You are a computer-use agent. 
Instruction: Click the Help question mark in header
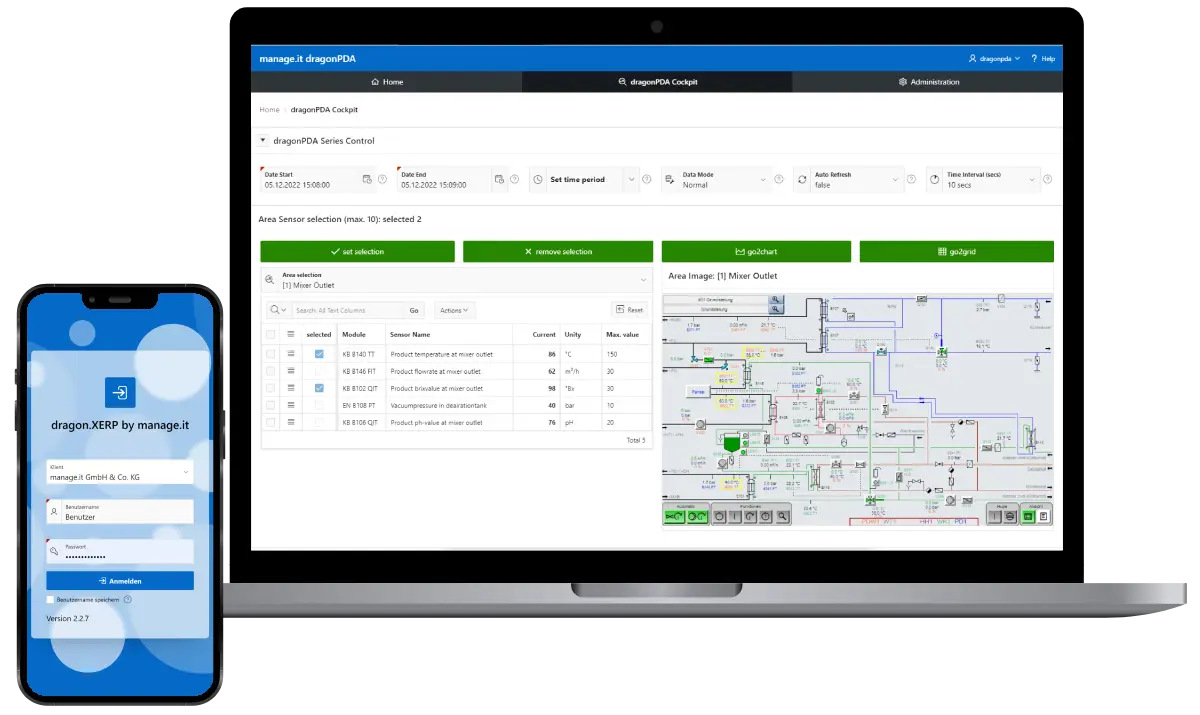tap(1034, 59)
